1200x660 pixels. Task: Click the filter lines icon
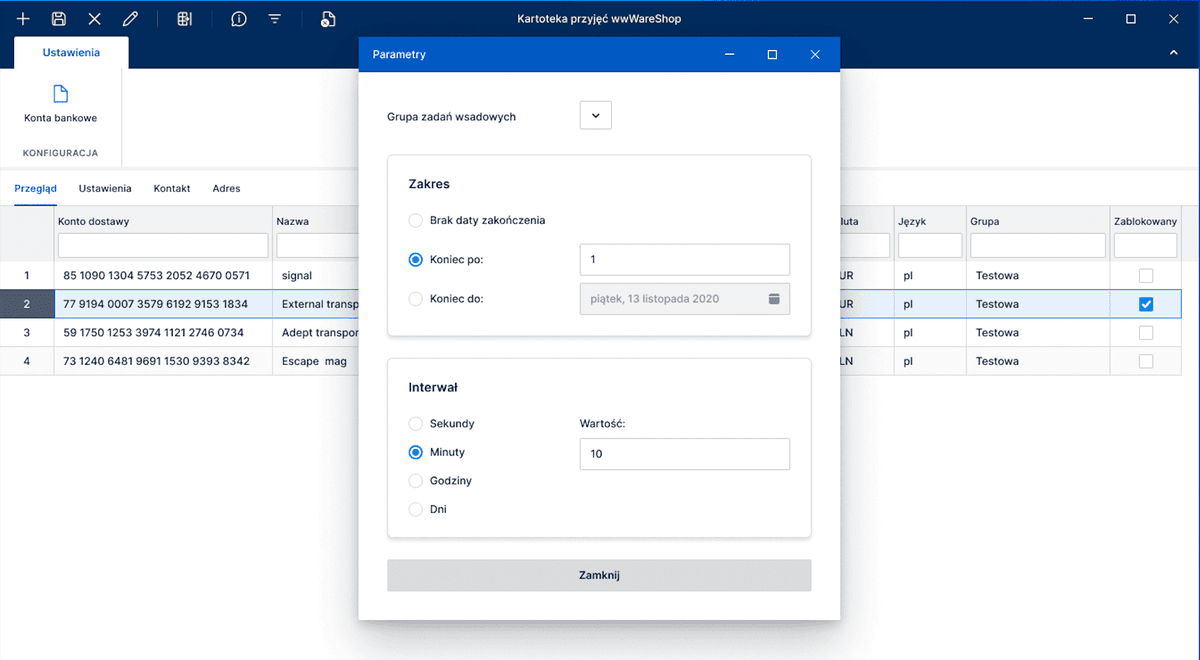pos(274,19)
